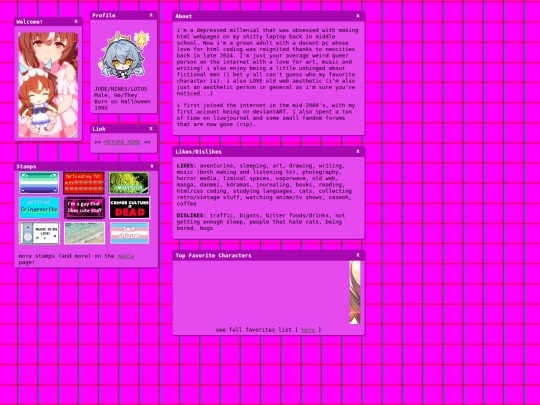Click the 'Male, He/They' text
Screen dimensions: 540x405
pos(116,95)
